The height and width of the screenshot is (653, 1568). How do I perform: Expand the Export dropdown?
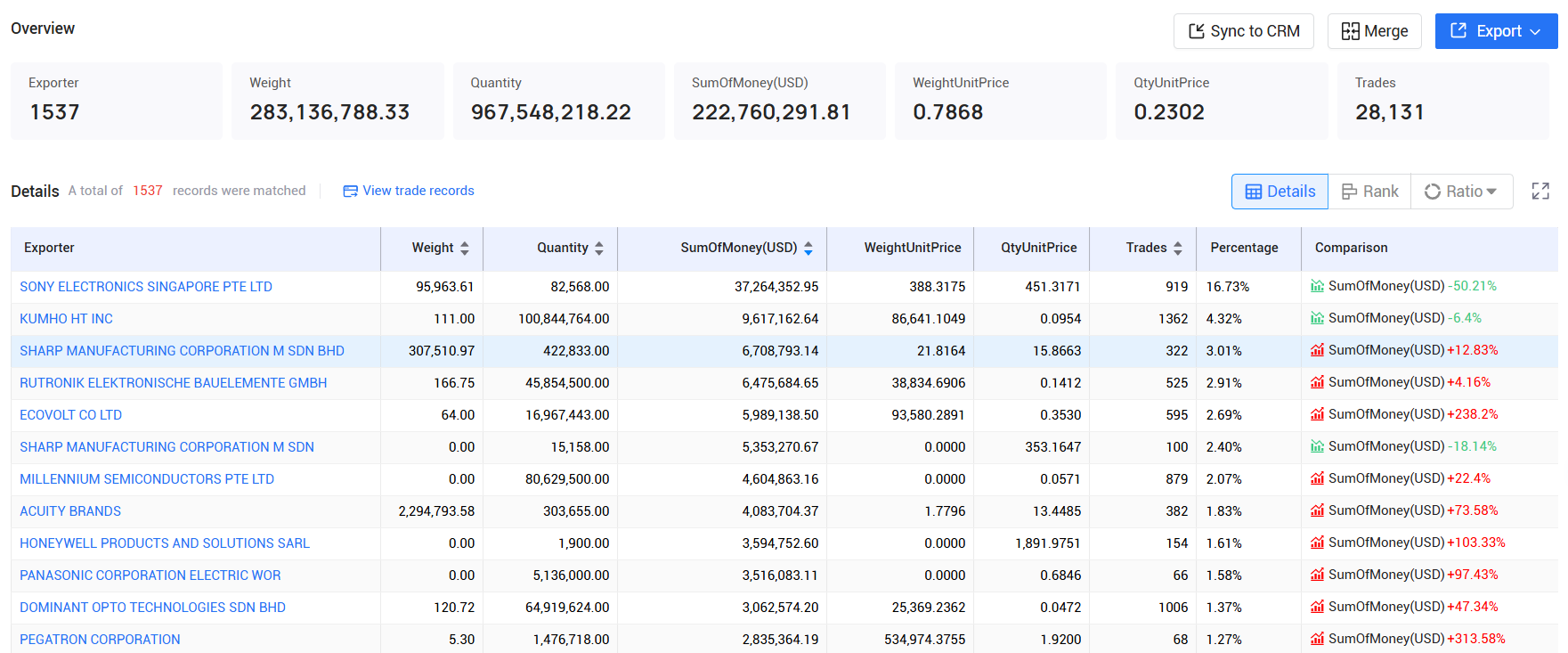pos(1496,31)
